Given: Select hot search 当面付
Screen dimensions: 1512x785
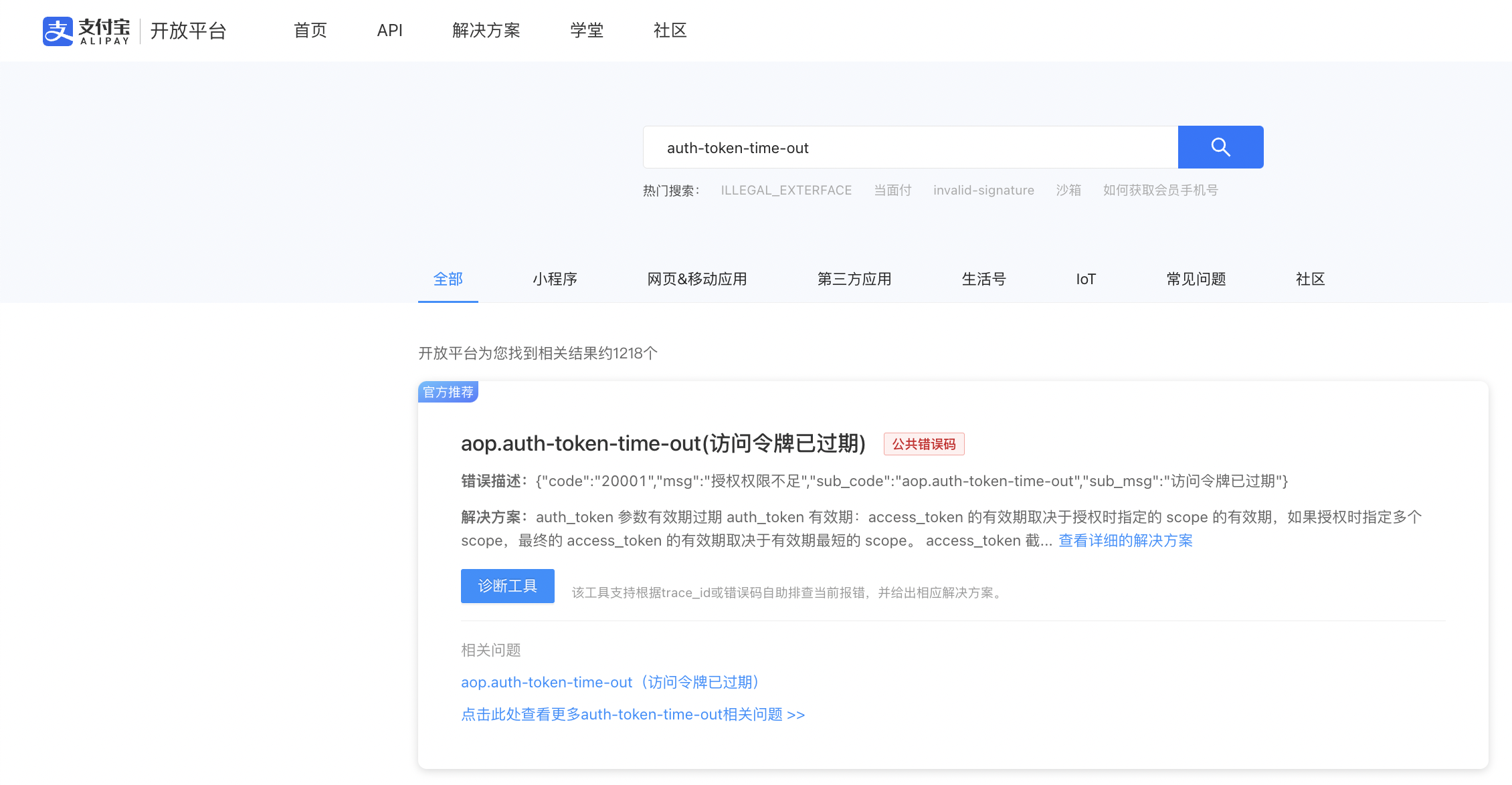Looking at the screenshot, I should coord(892,191).
